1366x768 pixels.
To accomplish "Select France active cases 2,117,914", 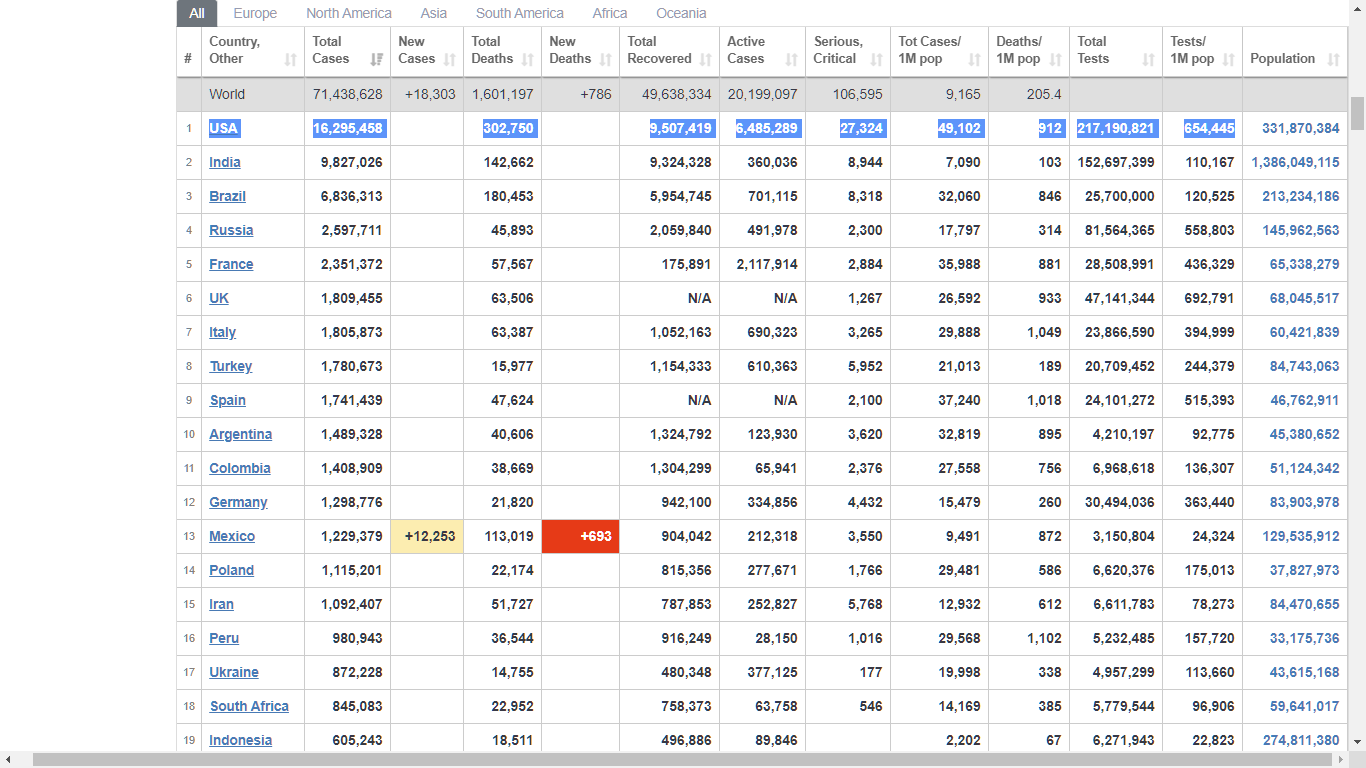I will point(767,264).
